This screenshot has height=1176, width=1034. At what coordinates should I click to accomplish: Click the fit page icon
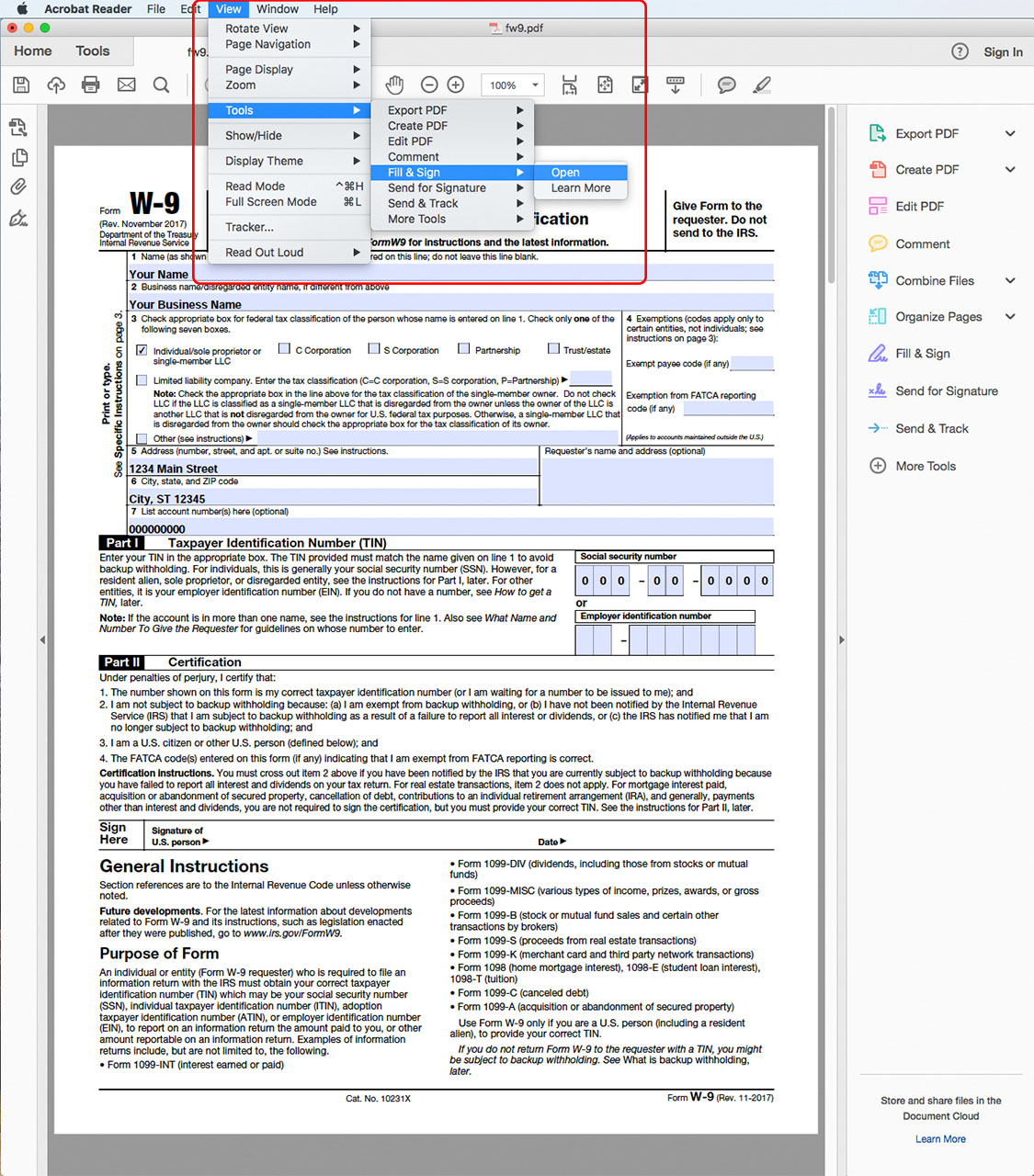[x=605, y=85]
